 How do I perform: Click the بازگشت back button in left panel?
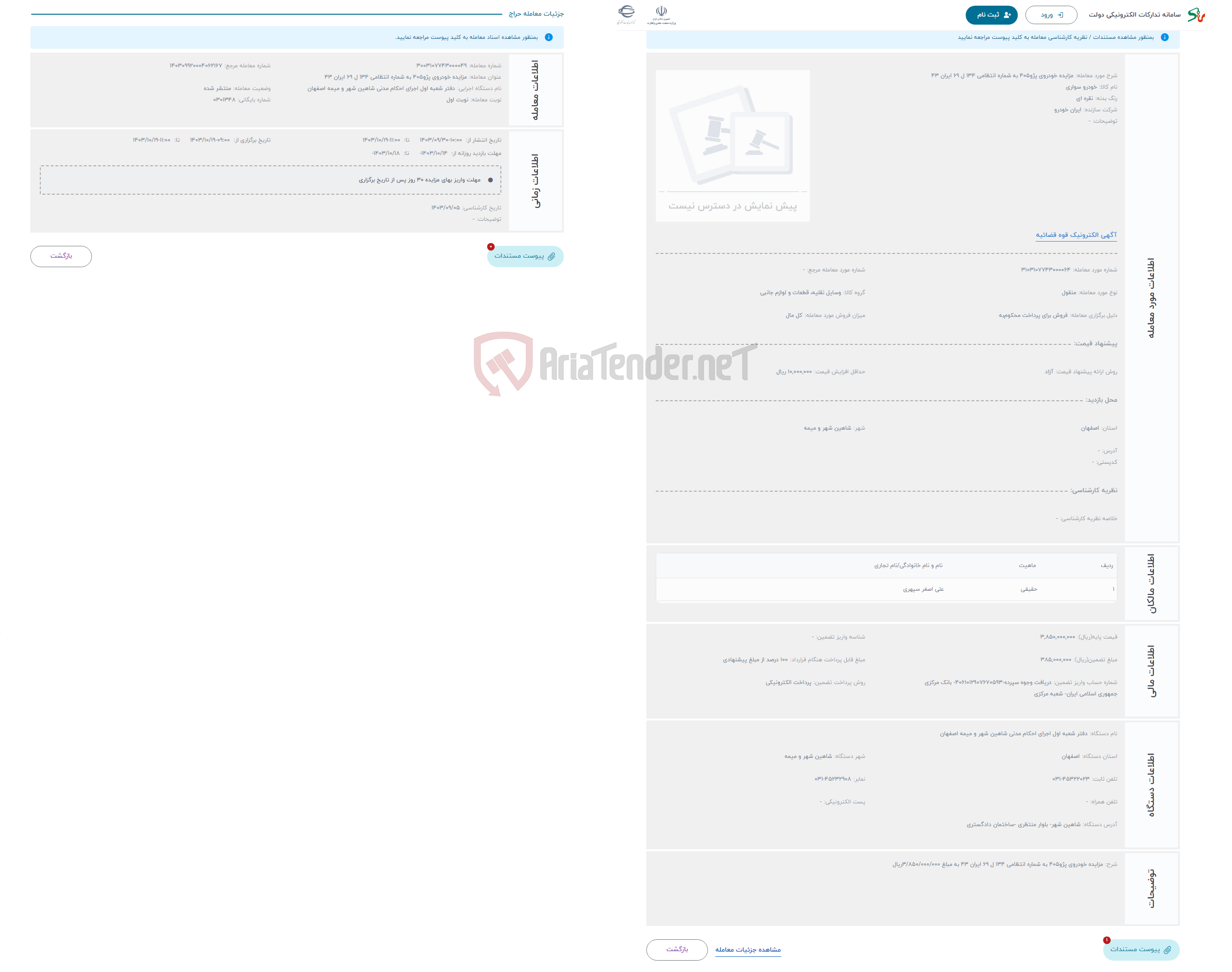62,256
